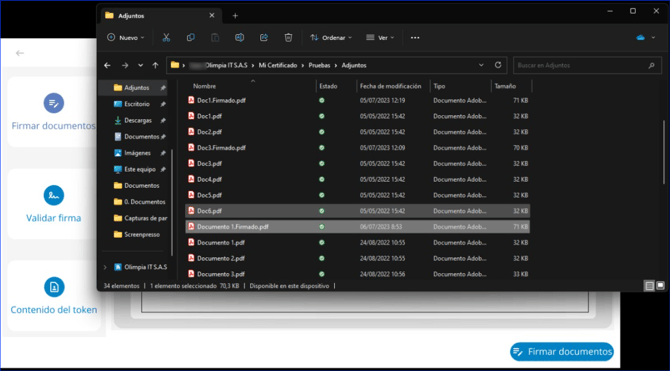Click the breadcrumb chevron after Pruebas

pyautogui.click(x=336, y=65)
